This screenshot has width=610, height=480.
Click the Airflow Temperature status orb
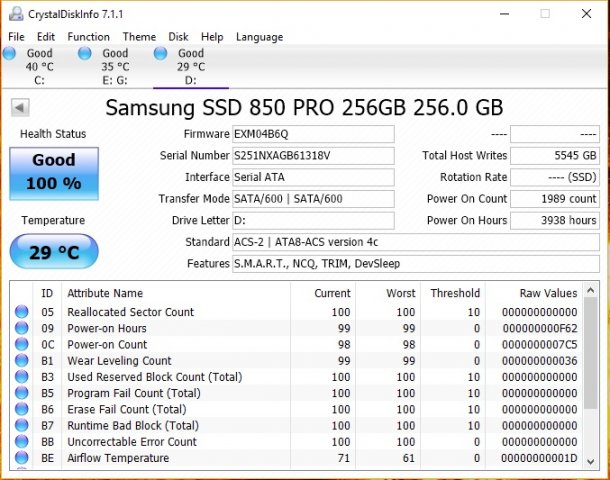(x=22, y=458)
